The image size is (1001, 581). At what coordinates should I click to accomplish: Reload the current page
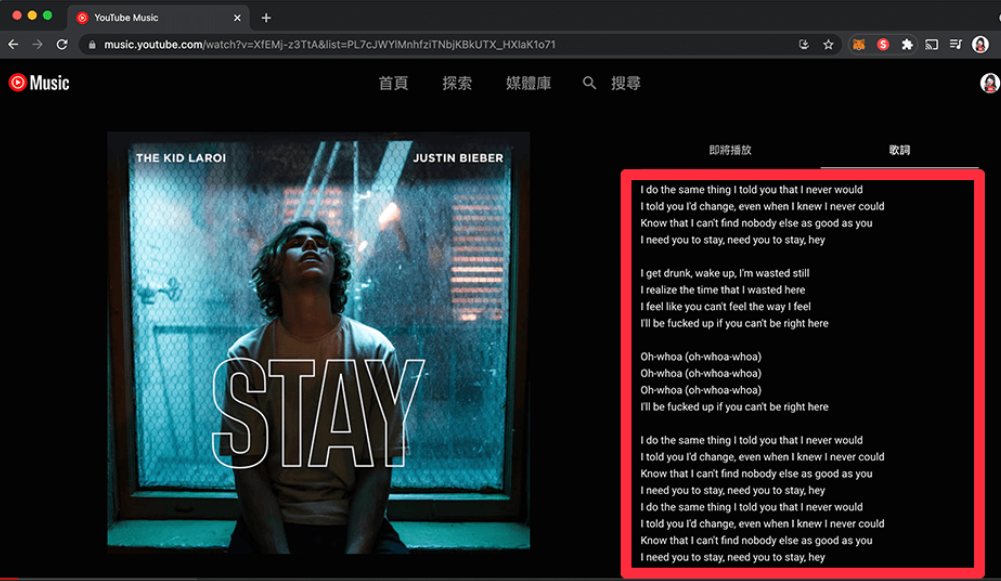[x=62, y=44]
